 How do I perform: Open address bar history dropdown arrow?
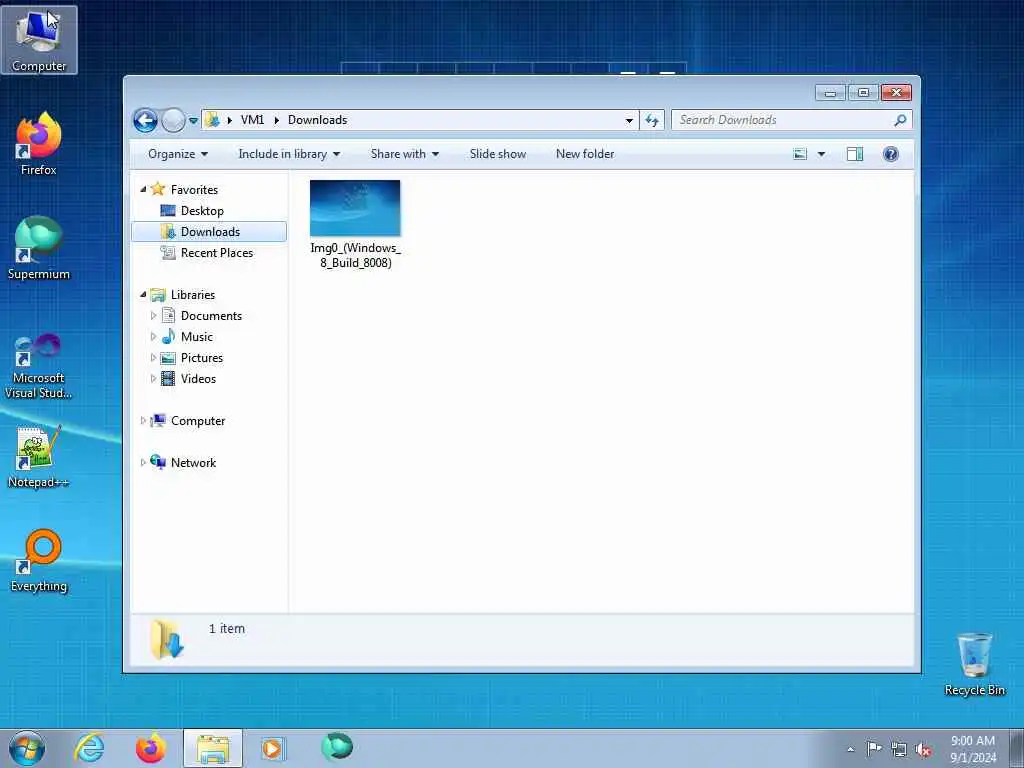click(x=629, y=120)
